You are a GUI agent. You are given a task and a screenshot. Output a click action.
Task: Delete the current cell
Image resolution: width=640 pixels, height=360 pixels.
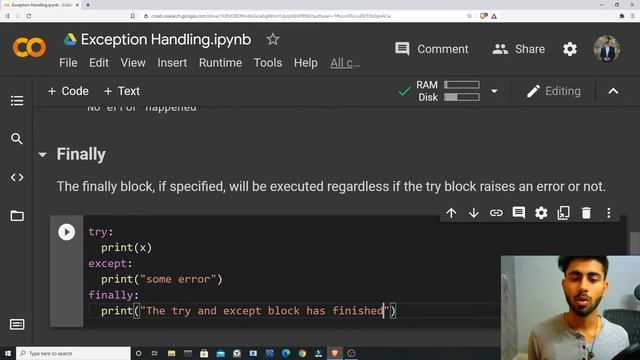[x=586, y=213]
